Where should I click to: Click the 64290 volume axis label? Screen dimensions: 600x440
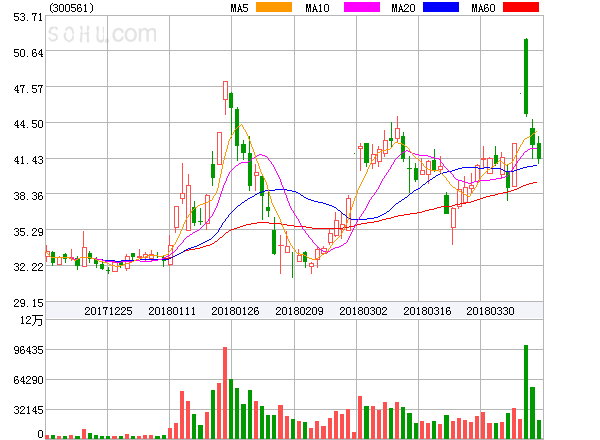pos(28,380)
